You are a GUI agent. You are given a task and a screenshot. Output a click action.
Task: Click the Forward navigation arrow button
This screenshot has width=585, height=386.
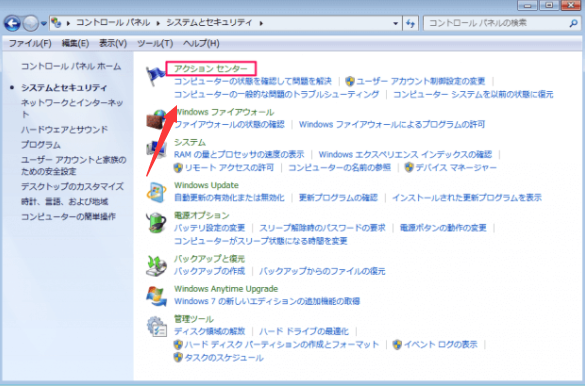click(31, 23)
